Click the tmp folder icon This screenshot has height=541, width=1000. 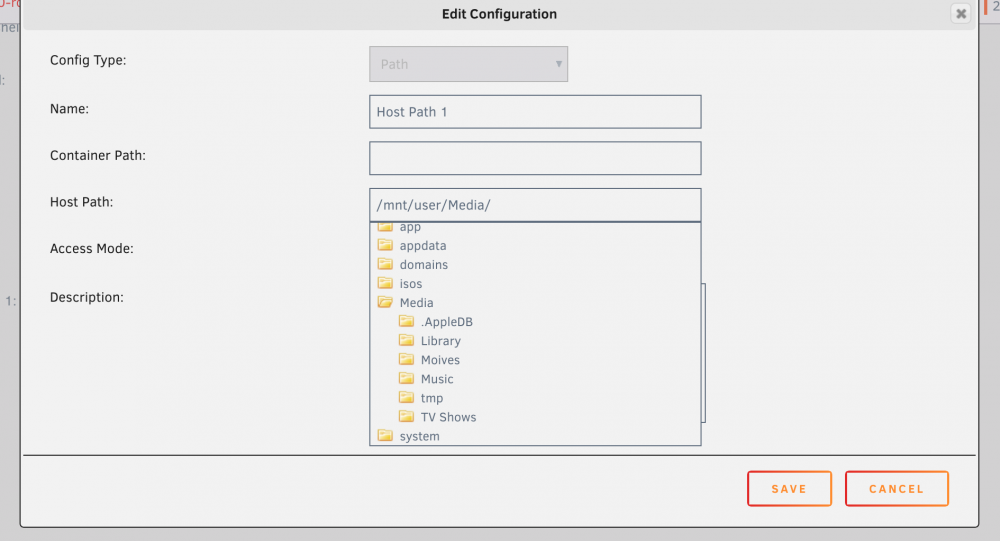406,398
